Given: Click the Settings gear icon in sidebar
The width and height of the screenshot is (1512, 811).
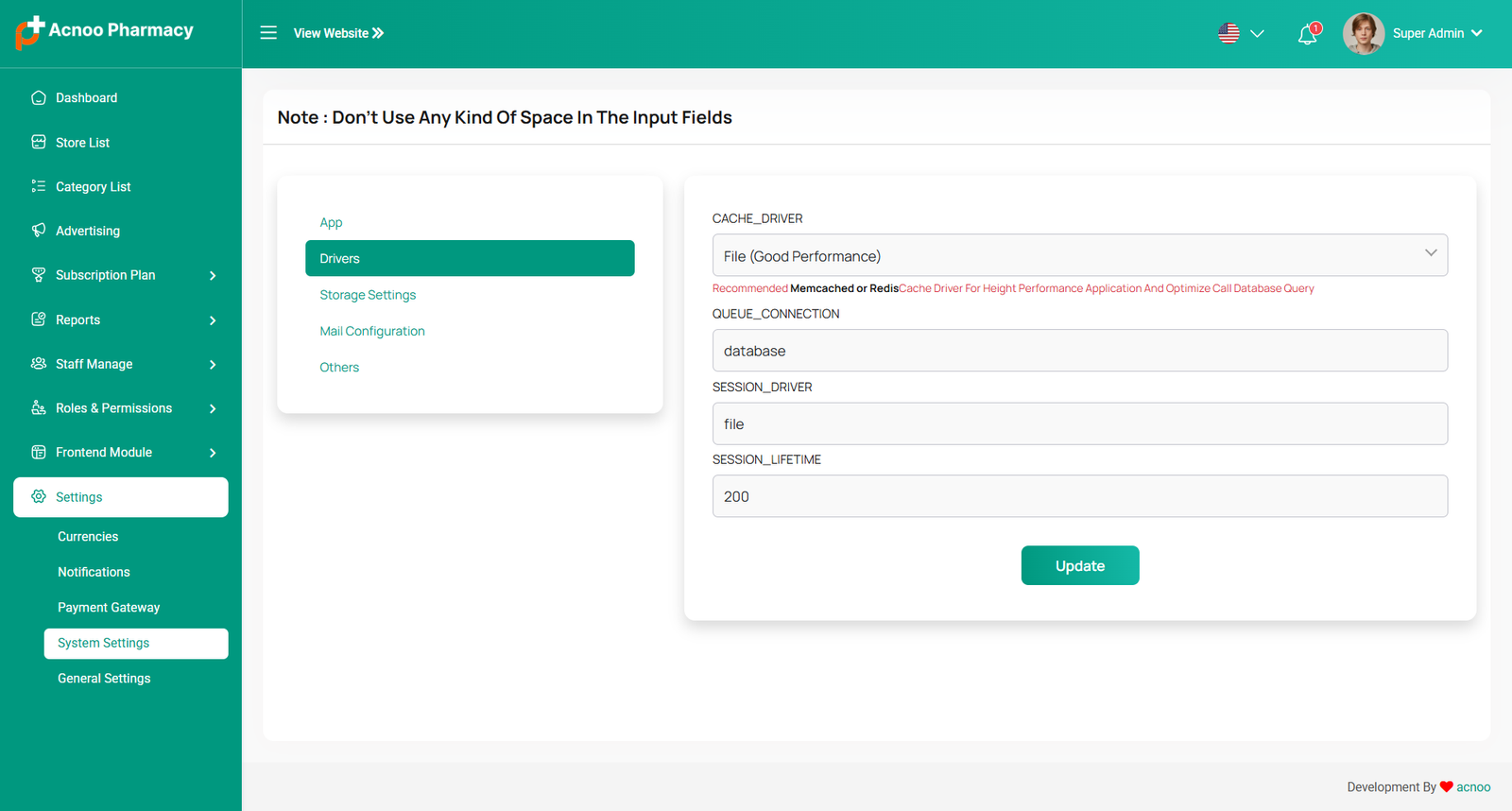Looking at the screenshot, I should pos(39,497).
